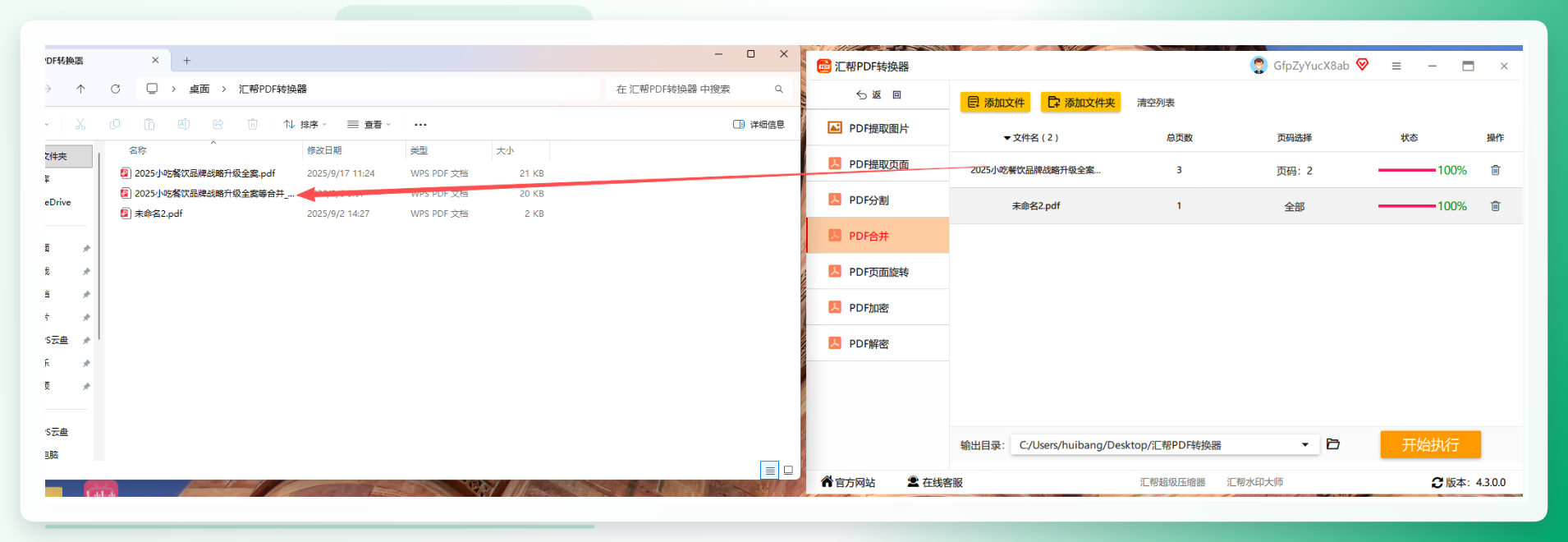
Task: Click the Cut icon in Explorer toolbar
Action: (80, 124)
